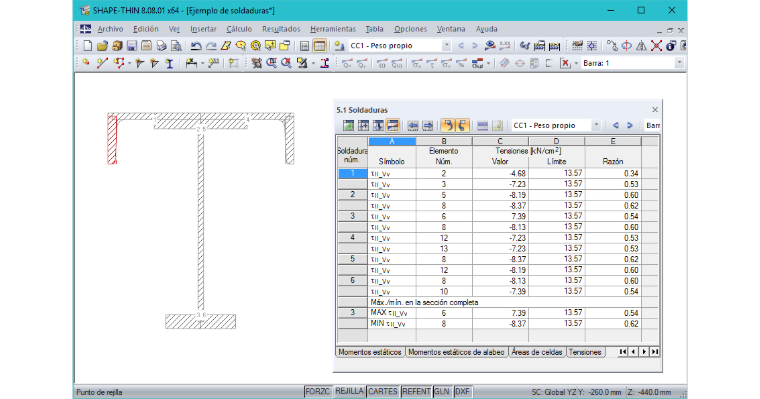The image size is (760, 399).
Task: Click the red X delete icon in top toolbar
Action: (656, 46)
